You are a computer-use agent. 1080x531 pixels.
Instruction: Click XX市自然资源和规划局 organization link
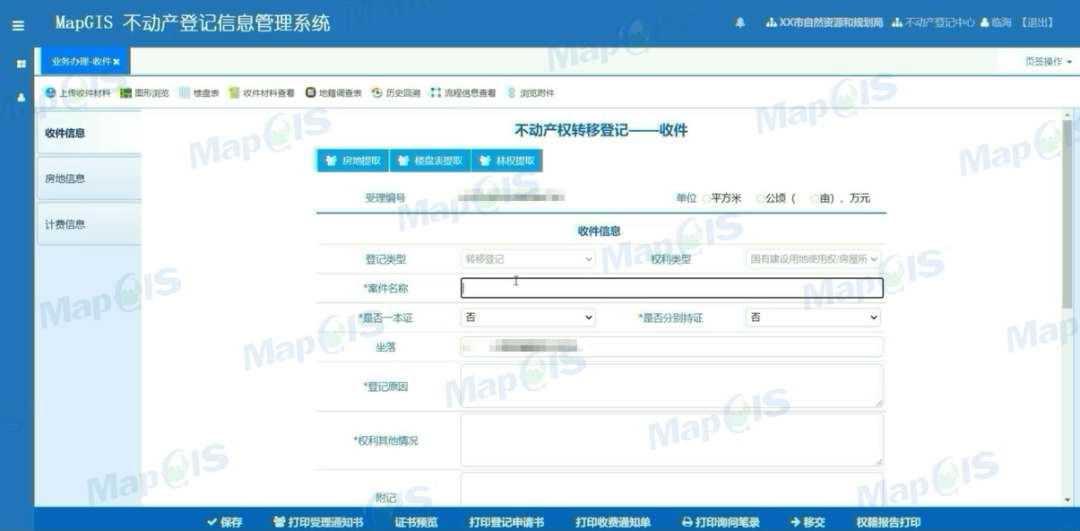click(x=824, y=23)
